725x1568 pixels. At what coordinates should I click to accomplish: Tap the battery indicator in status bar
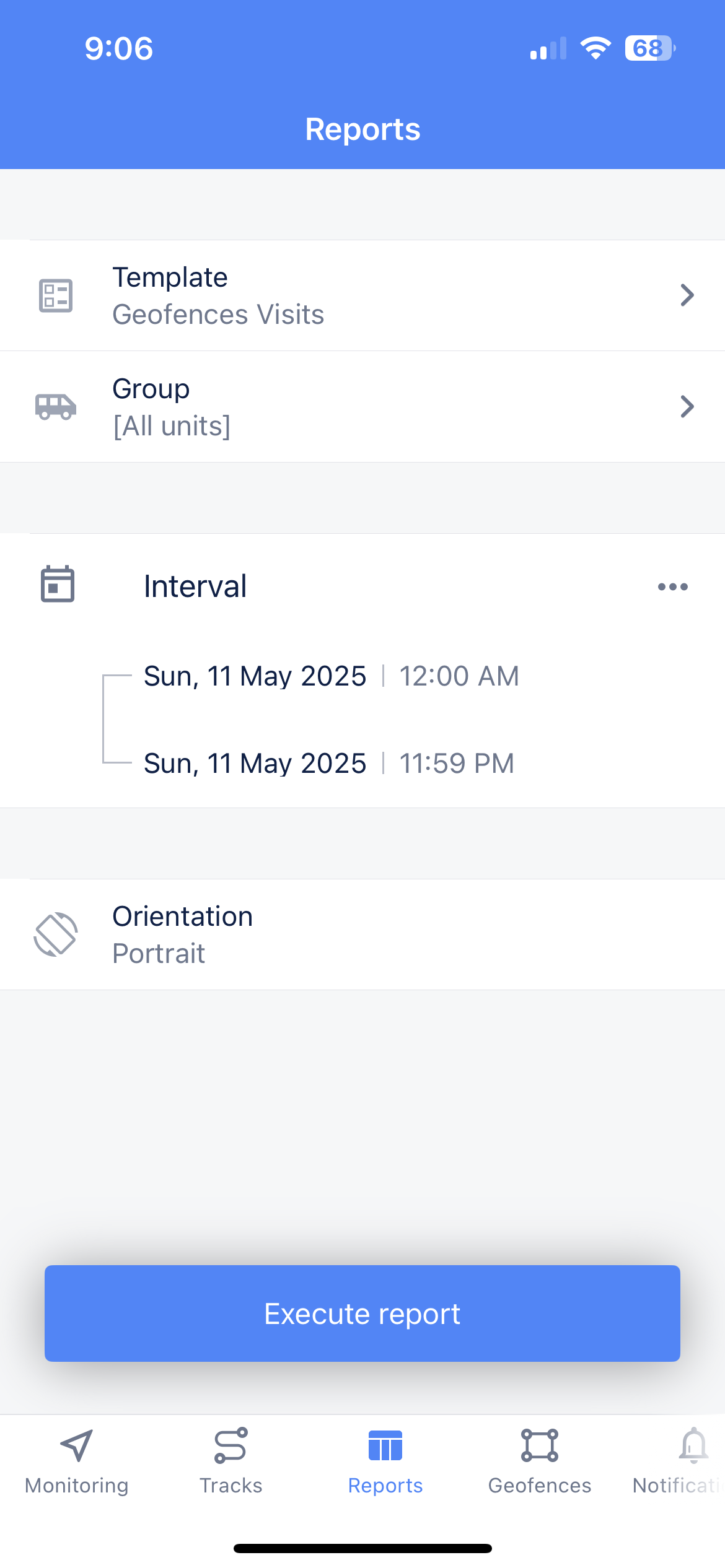[x=649, y=48]
